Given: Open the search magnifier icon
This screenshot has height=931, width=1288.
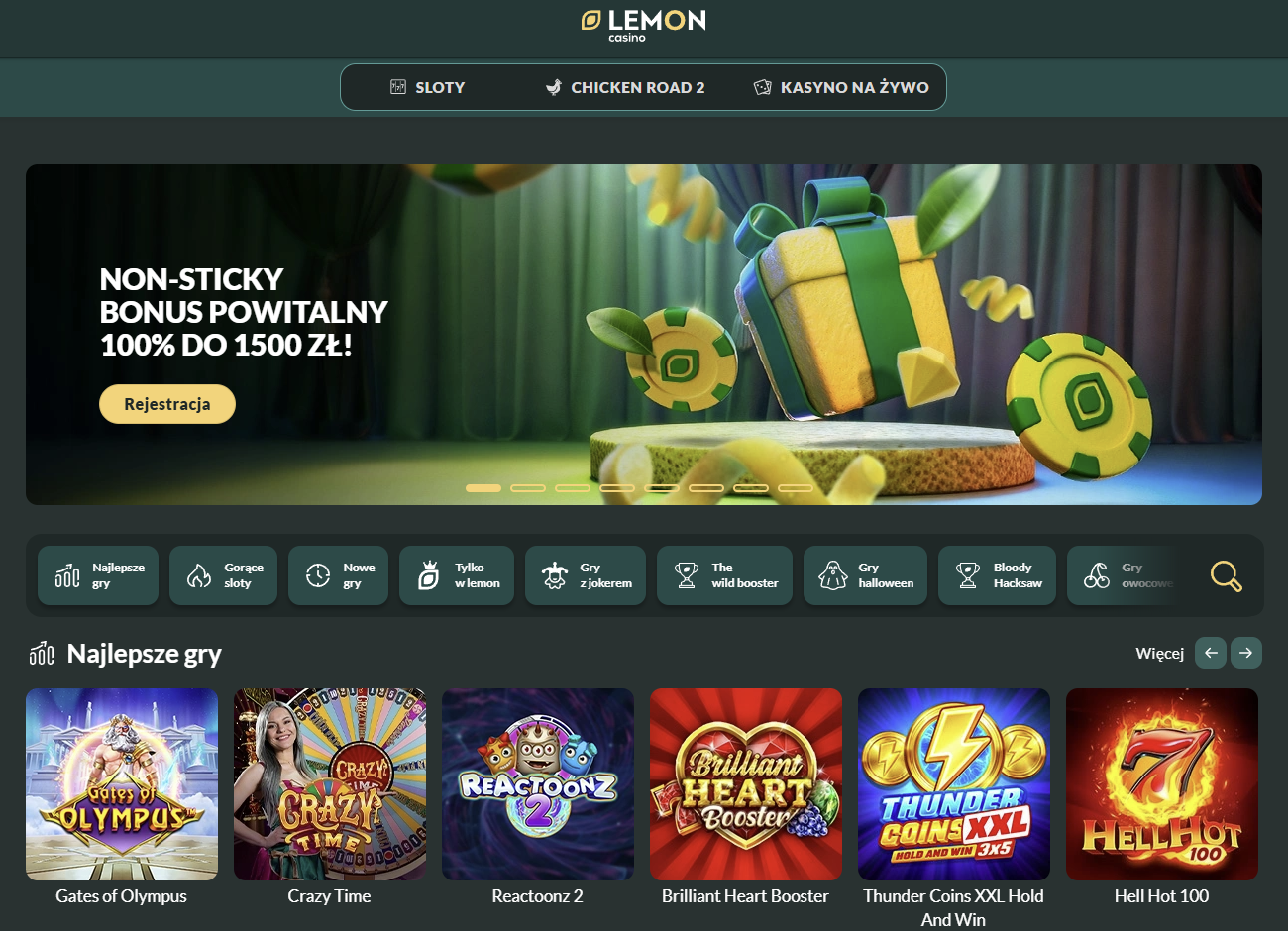Looking at the screenshot, I should 1226,575.
